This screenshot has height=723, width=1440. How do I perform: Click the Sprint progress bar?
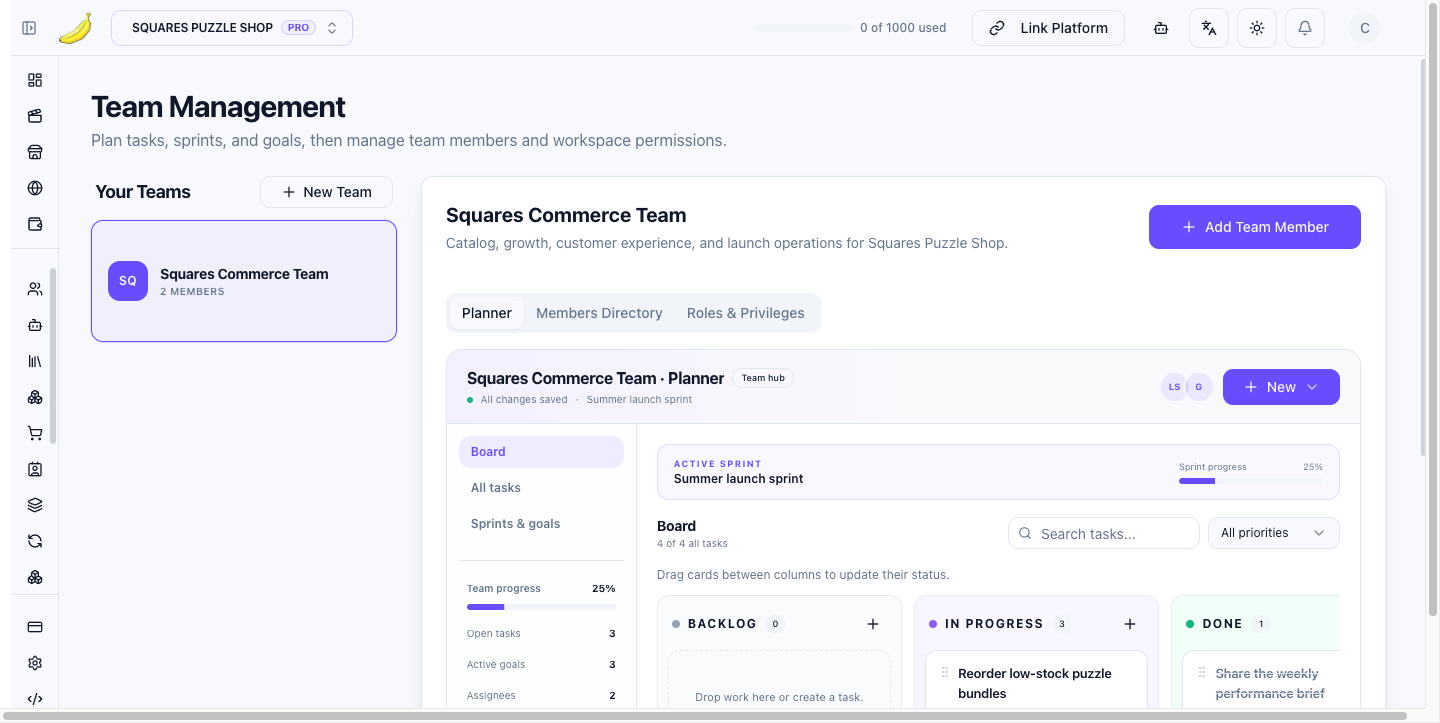tap(1251, 481)
